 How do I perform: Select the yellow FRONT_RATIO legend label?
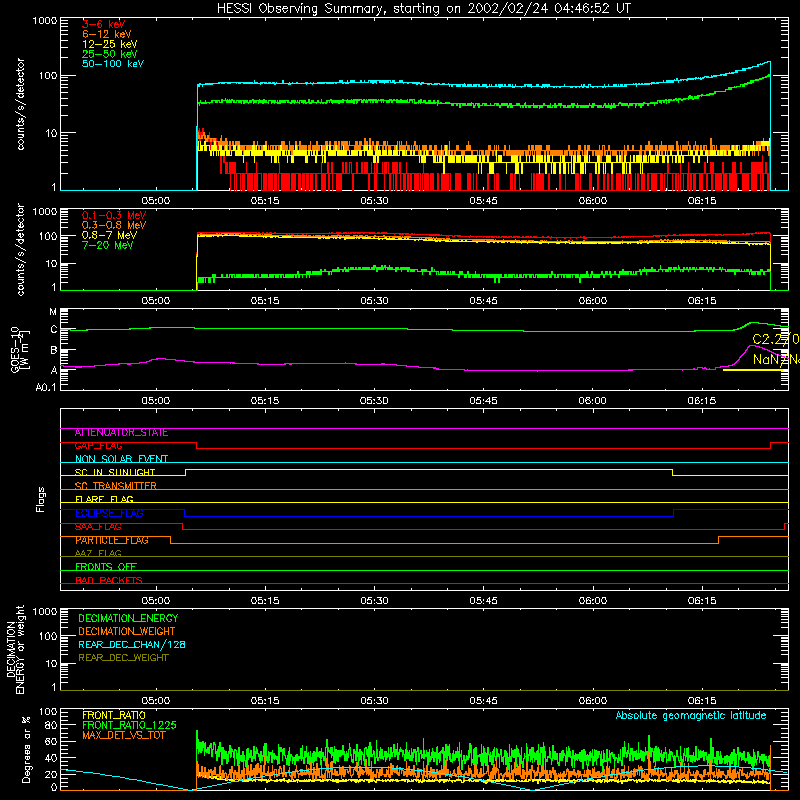click(114, 715)
